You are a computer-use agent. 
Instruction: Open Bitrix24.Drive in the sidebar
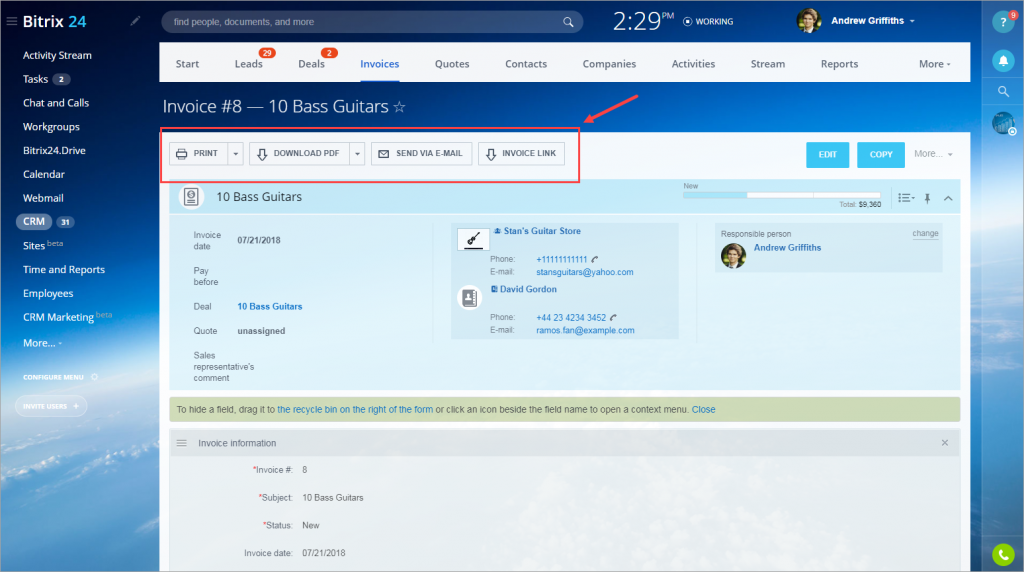pos(54,150)
